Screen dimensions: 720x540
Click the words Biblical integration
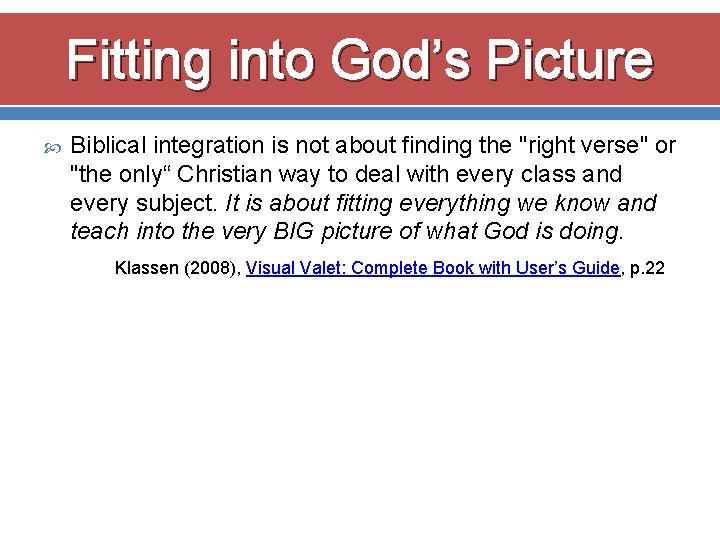click(x=167, y=146)
